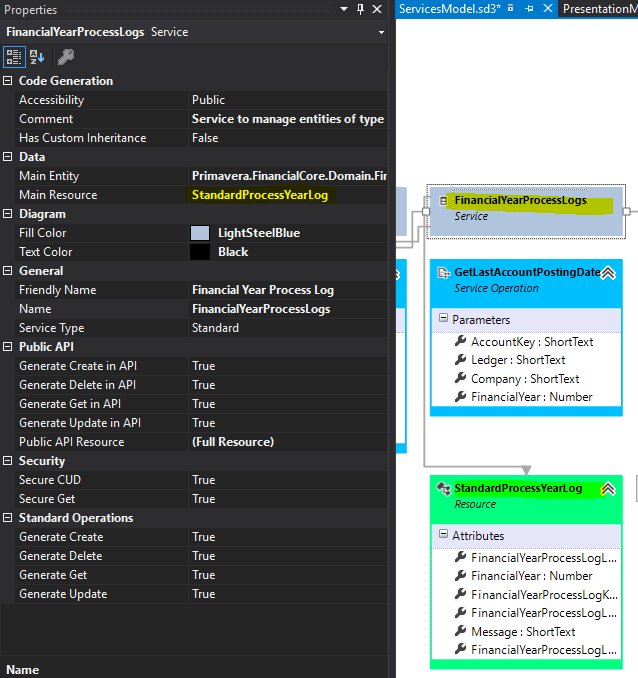Screen dimensions: 638x678
Task: Select the FinancialYearProcessLogK... attribute
Action: coord(544,595)
